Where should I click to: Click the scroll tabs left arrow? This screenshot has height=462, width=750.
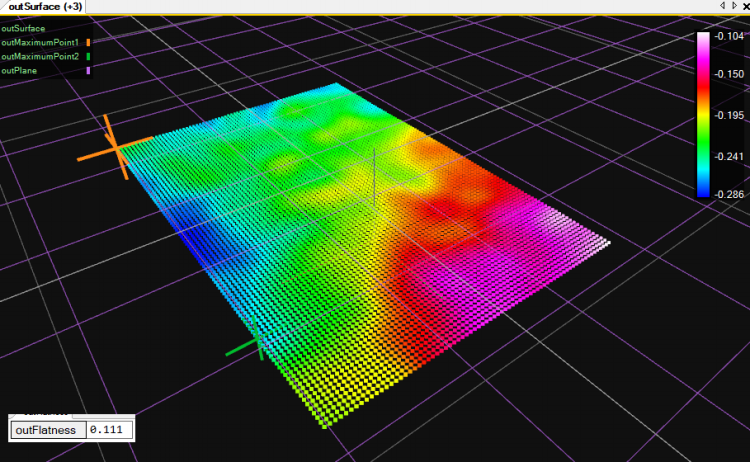coord(722,6)
